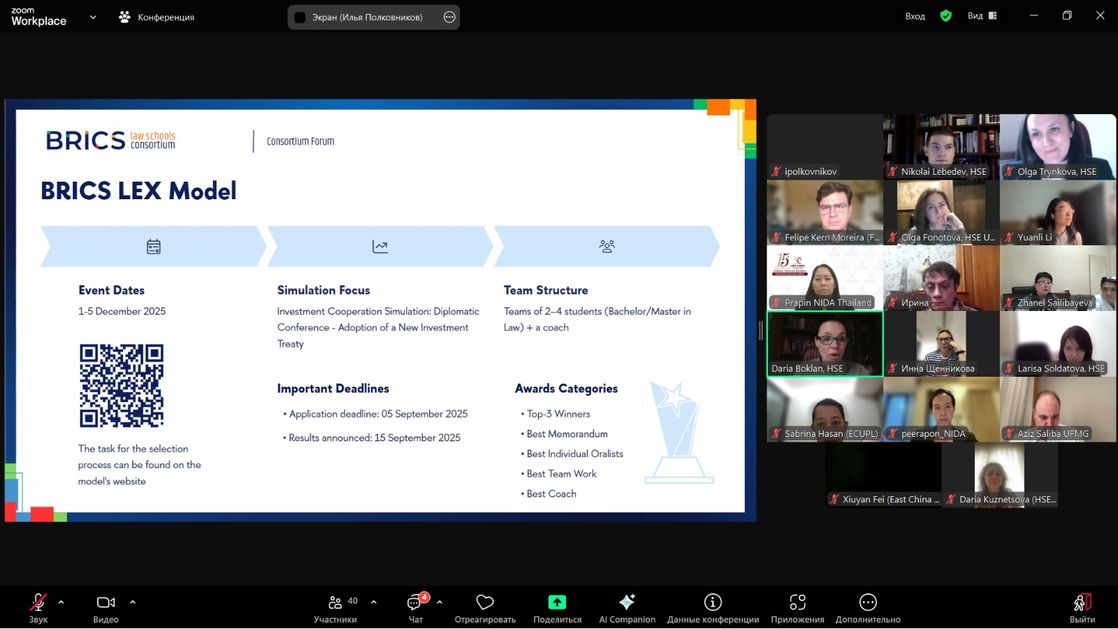Open AI Companion
Viewport: 1118px width, 629px height.
pos(627,608)
